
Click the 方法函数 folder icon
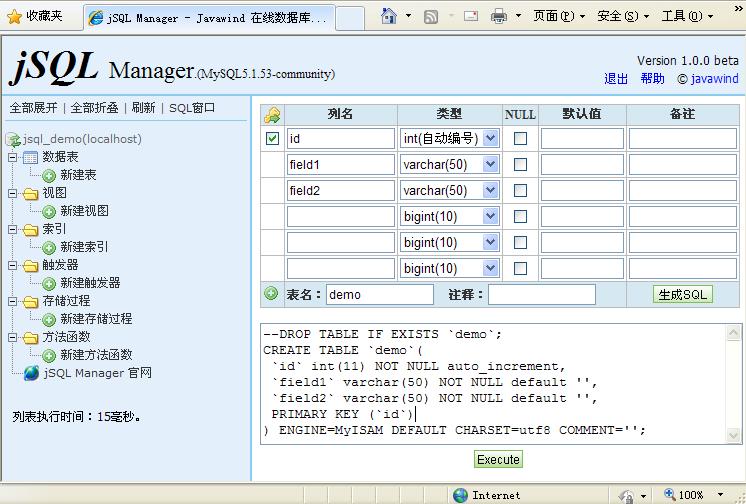tap(30, 337)
